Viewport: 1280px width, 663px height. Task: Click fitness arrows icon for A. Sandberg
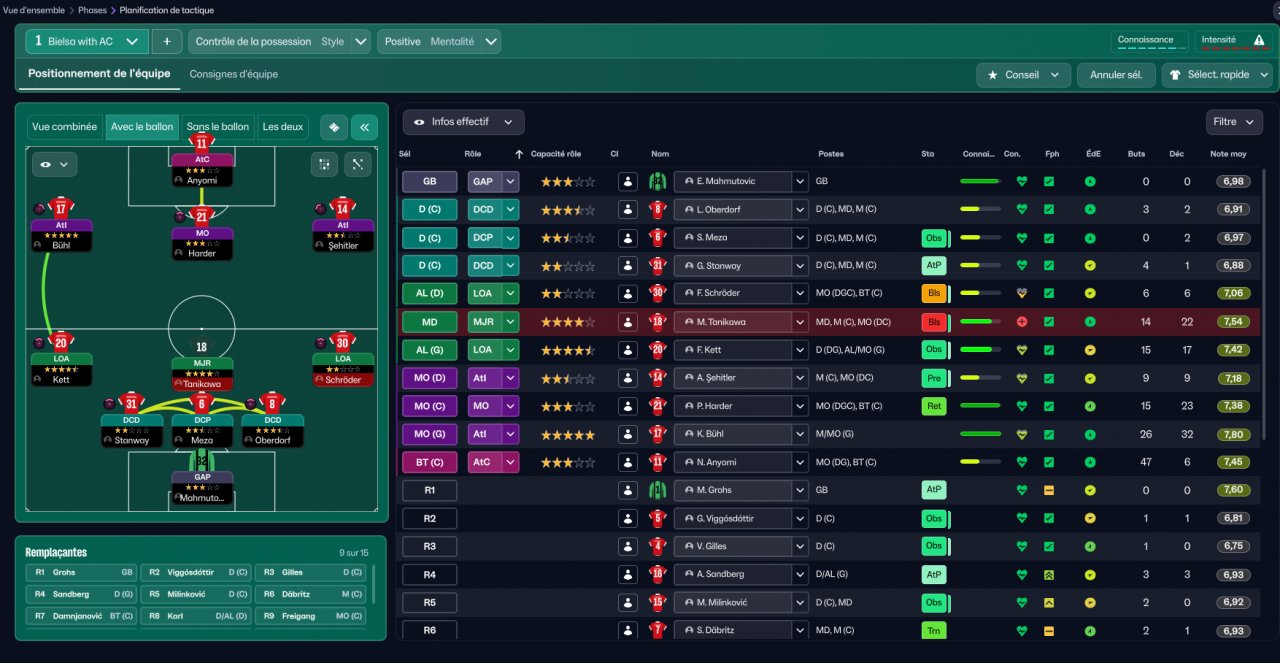coord(1049,574)
